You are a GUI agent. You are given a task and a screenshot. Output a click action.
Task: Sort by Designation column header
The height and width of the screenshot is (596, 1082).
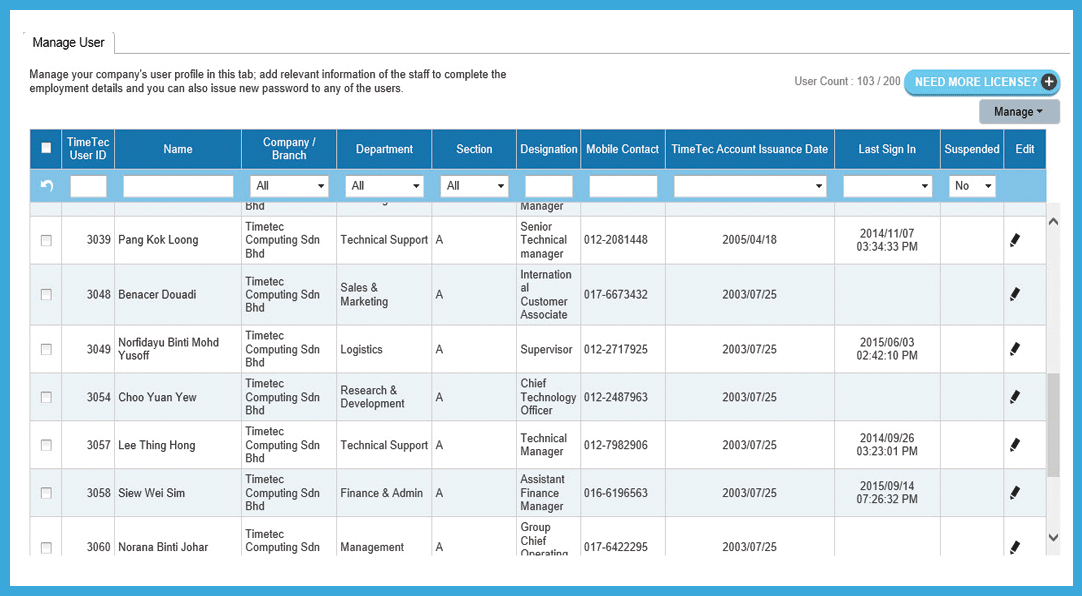point(549,149)
